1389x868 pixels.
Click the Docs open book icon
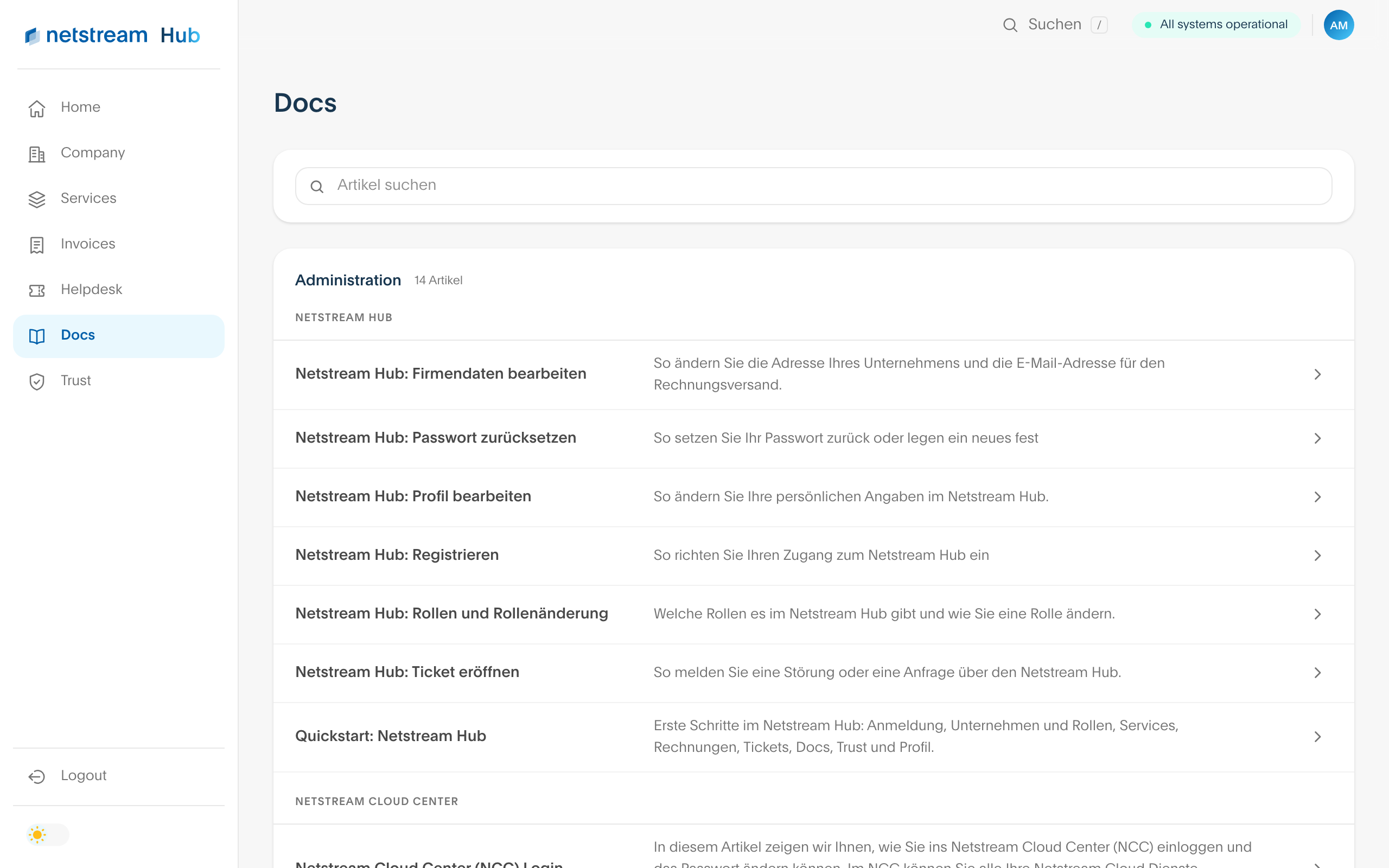(x=37, y=336)
